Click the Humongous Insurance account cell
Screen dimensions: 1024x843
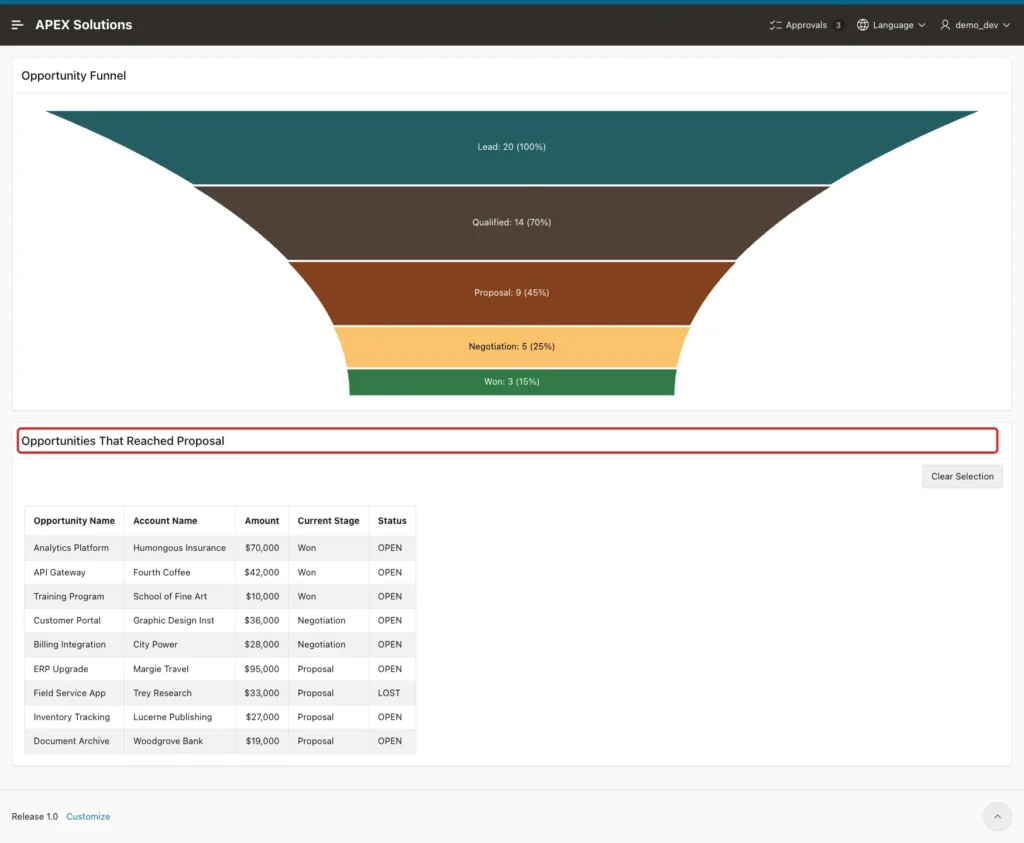point(179,548)
